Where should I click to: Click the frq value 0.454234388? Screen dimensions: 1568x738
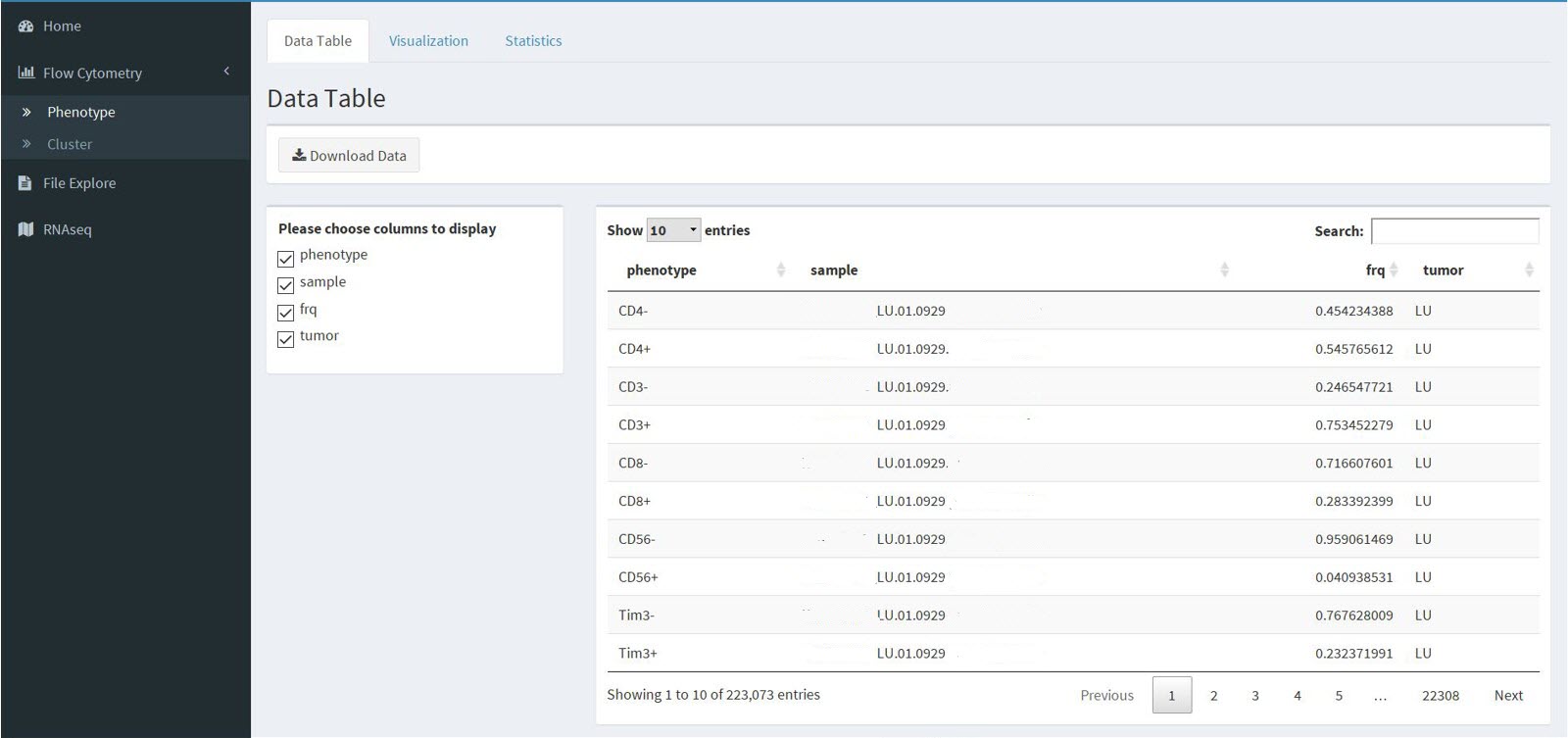tap(1353, 311)
